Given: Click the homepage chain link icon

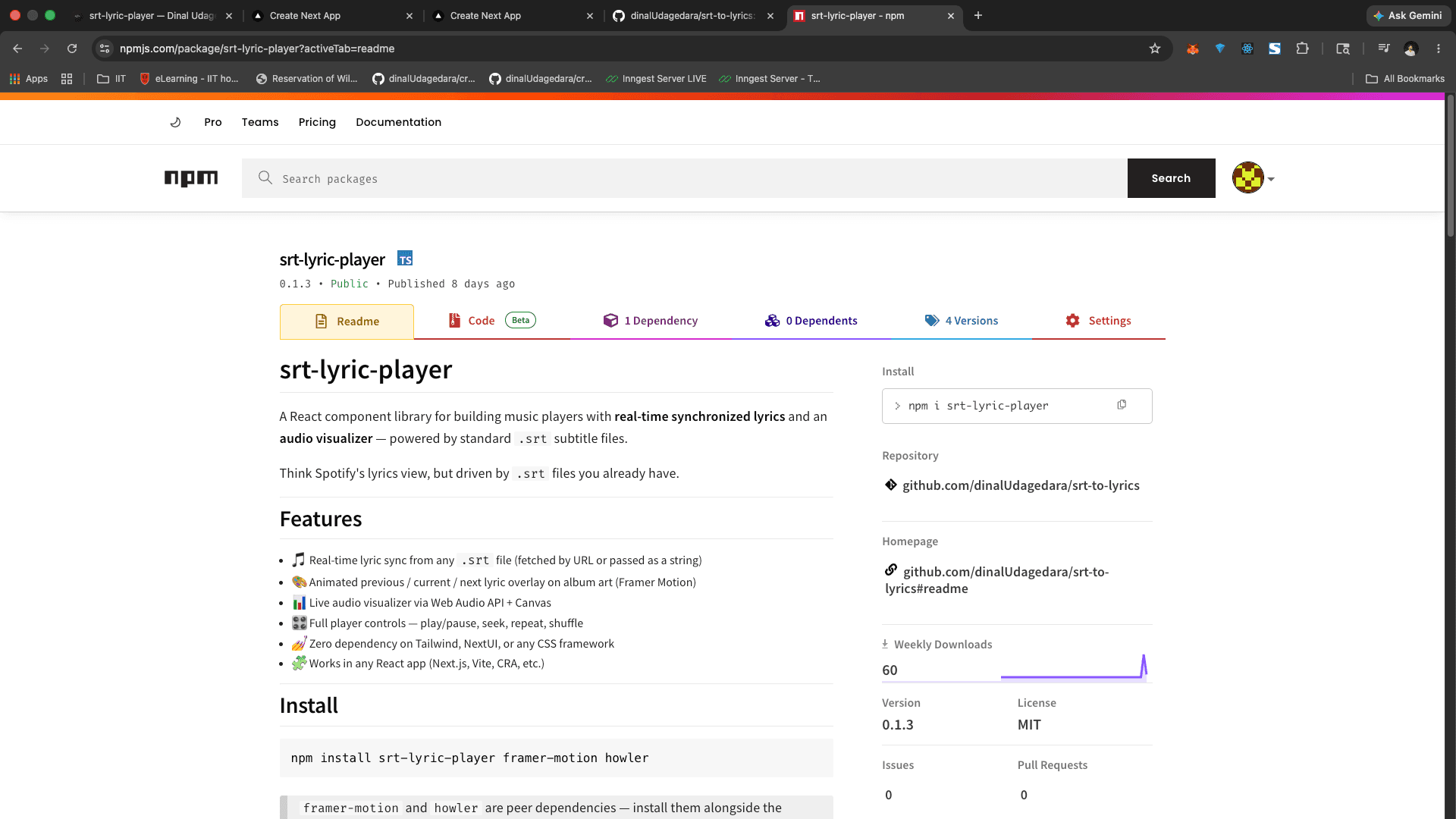Looking at the screenshot, I should 891,570.
